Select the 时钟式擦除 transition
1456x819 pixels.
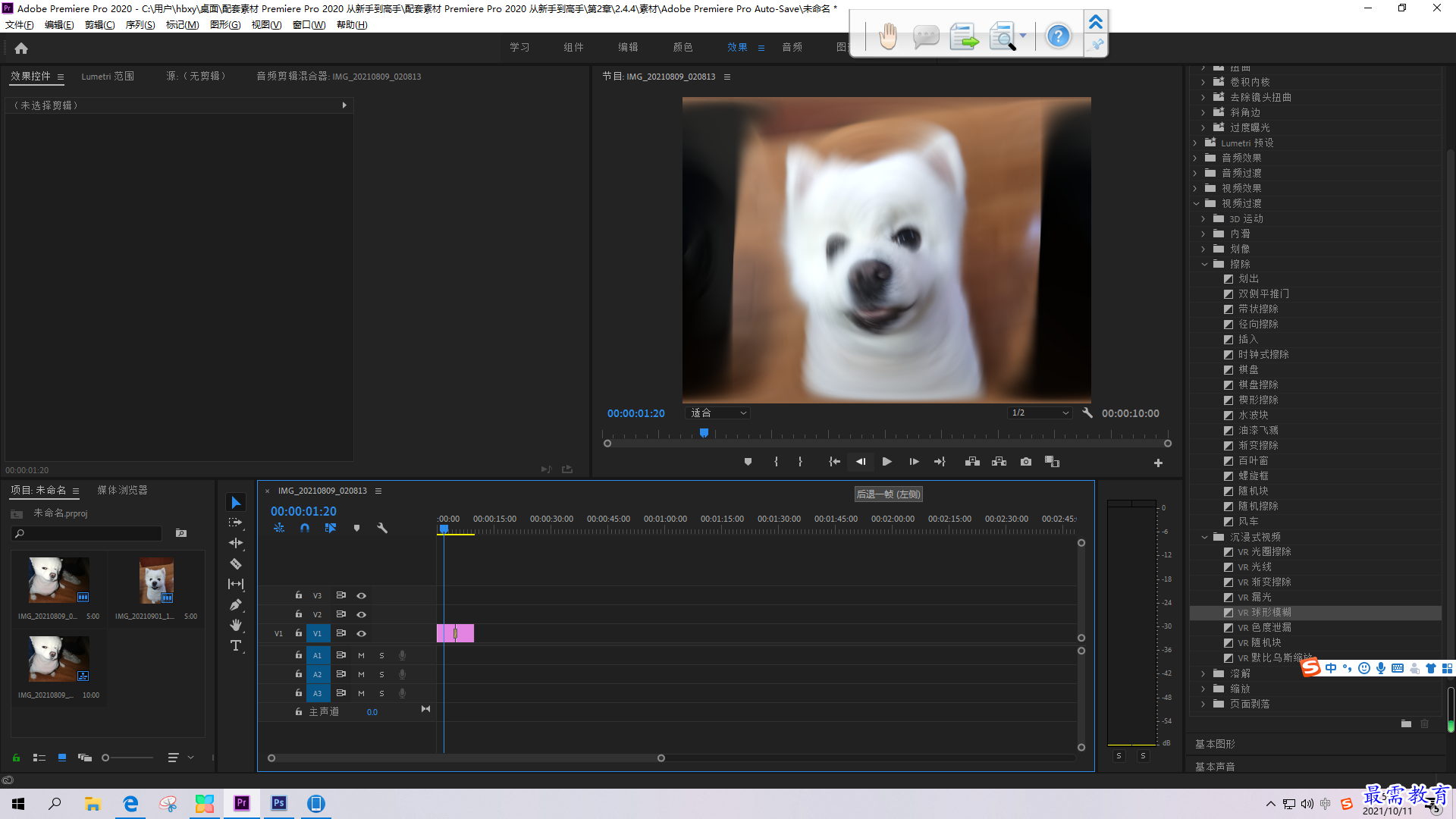point(1263,355)
